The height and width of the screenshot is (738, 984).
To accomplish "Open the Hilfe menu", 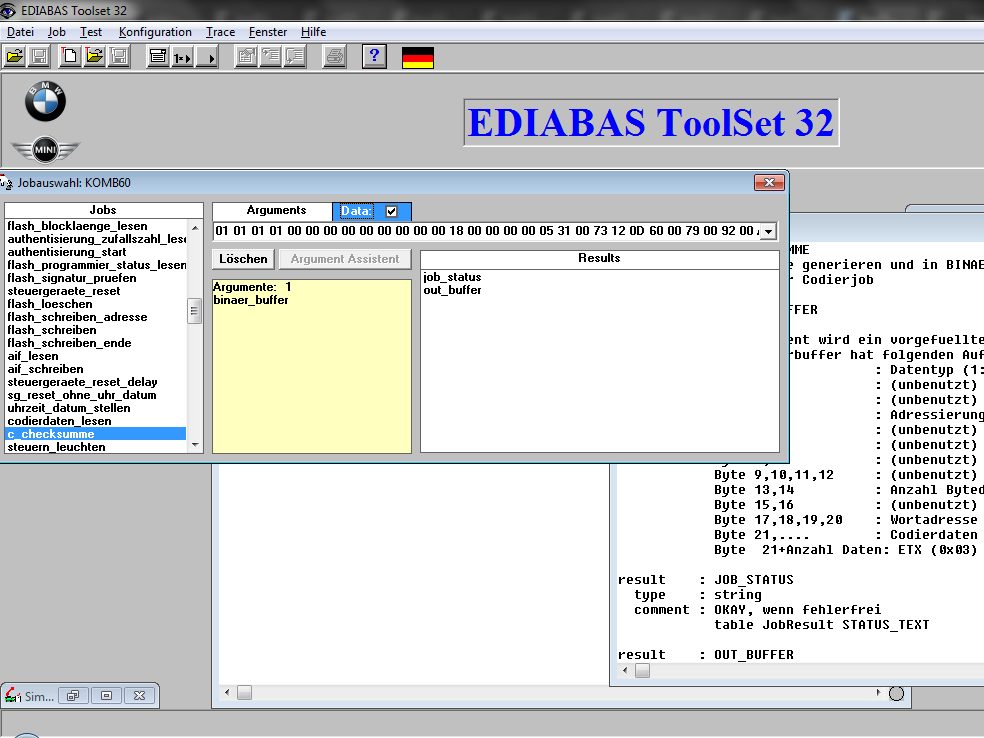I will [x=313, y=32].
